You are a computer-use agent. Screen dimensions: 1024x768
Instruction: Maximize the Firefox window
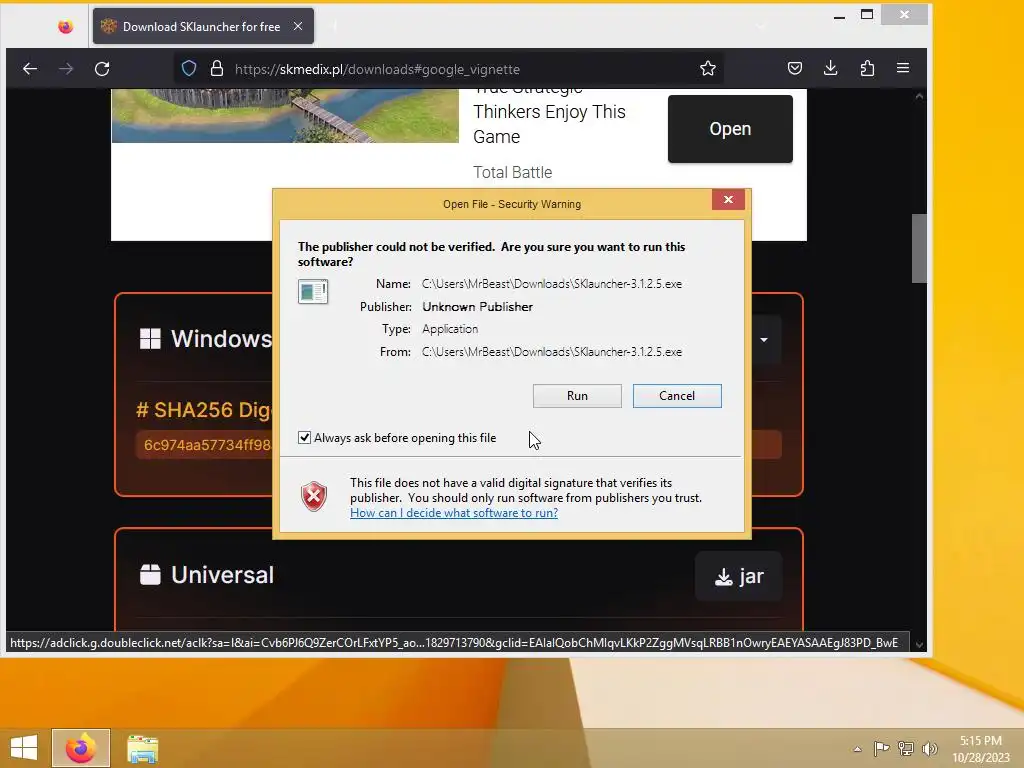[867, 14]
